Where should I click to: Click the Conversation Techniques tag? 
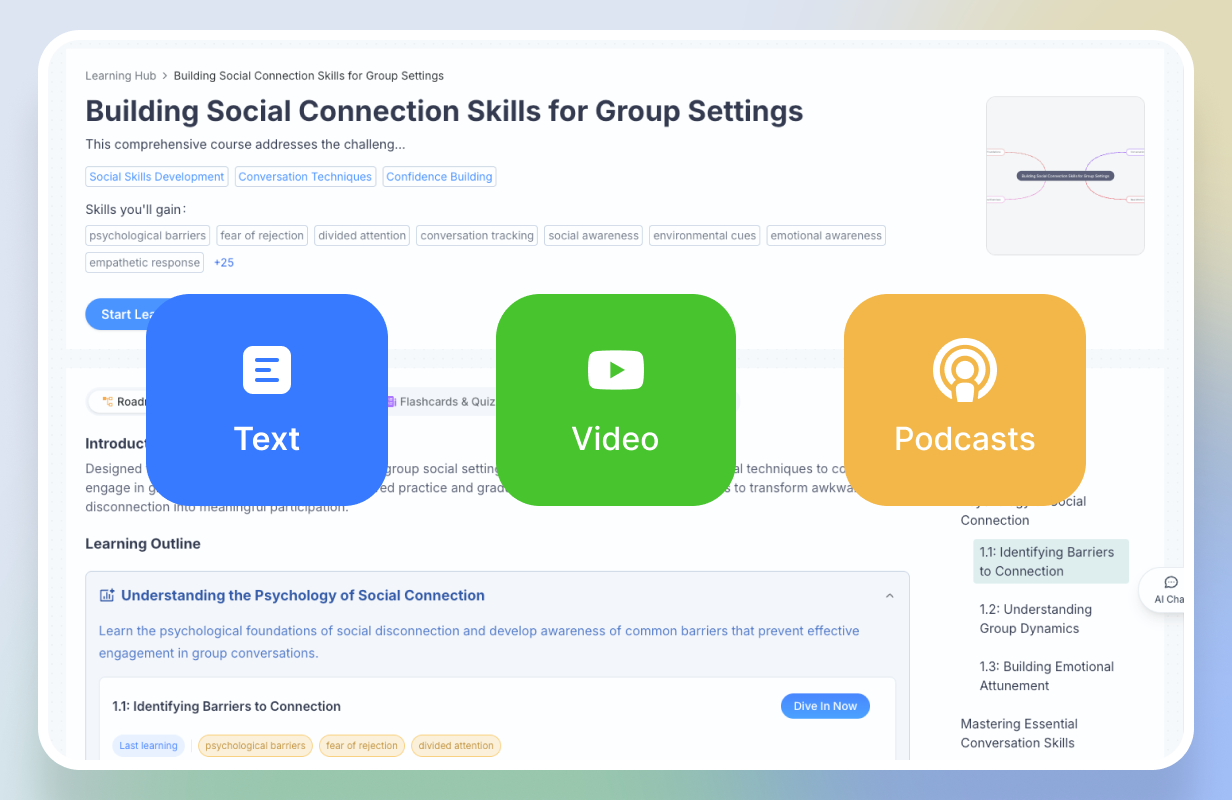(x=306, y=177)
